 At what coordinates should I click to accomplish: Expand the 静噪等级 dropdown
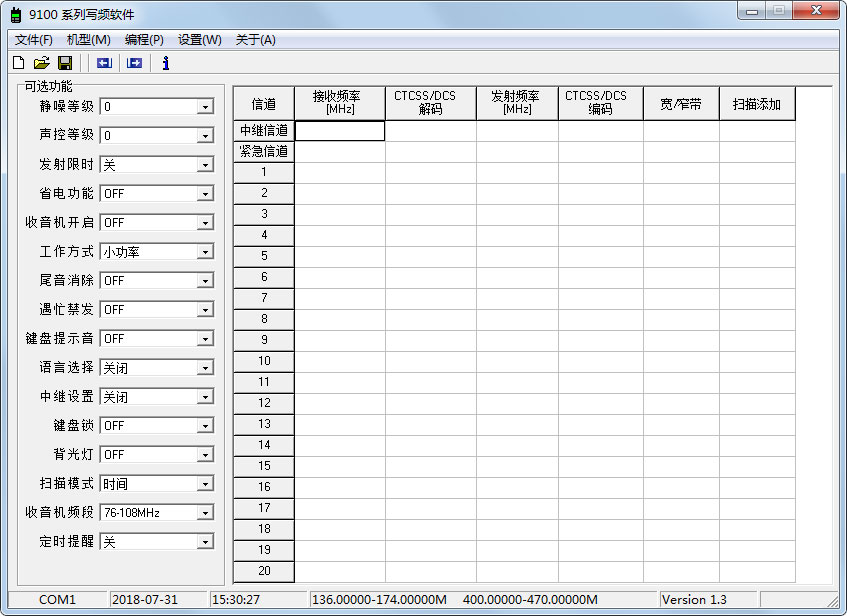pyautogui.click(x=205, y=107)
